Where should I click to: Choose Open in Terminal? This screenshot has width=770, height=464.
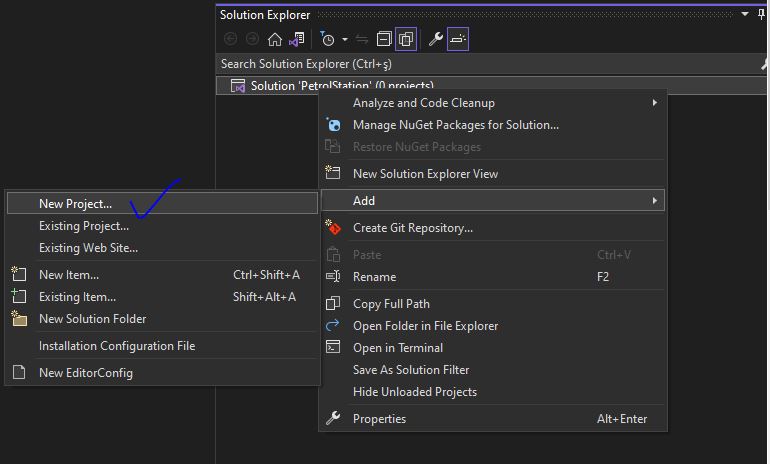click(x=493, y=348)
